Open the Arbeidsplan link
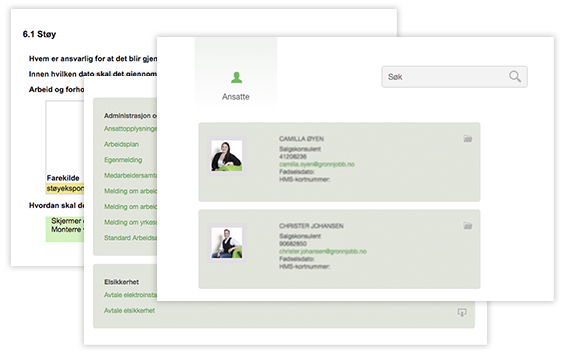This screenshot has width=563, height=362. click(121, 144)
